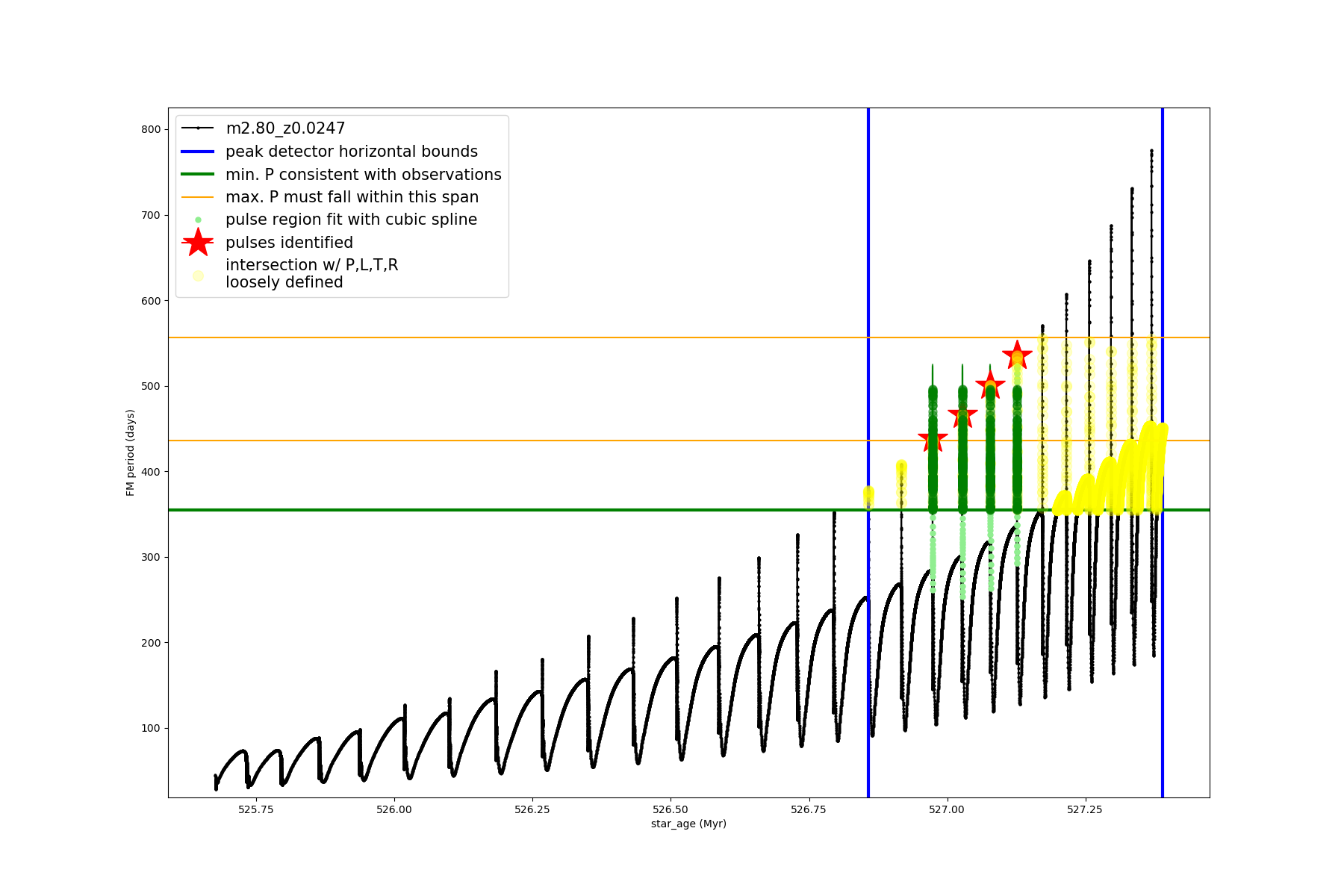Click the blue line sample in the legend
Image resolution: width=1344 pixels, height=896 pixels.
198,152
